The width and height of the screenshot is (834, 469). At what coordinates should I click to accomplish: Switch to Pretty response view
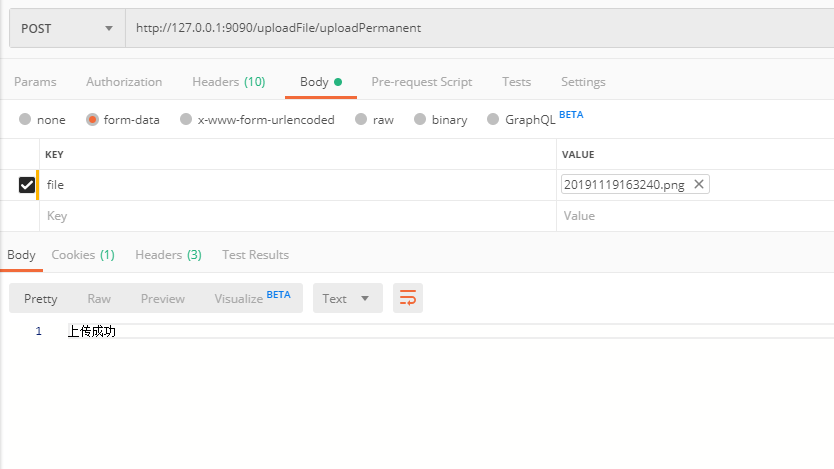(40, 298)
